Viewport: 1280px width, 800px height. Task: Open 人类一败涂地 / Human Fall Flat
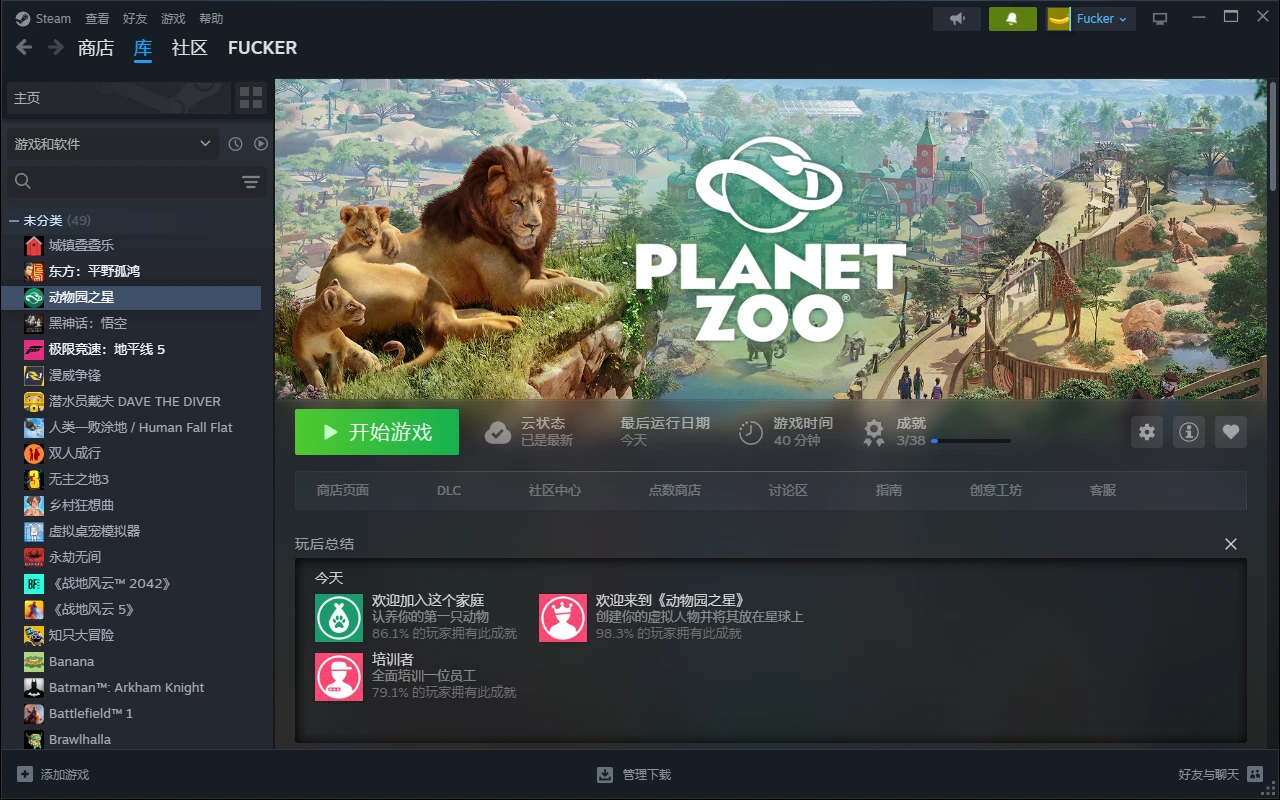click(140, 427)
